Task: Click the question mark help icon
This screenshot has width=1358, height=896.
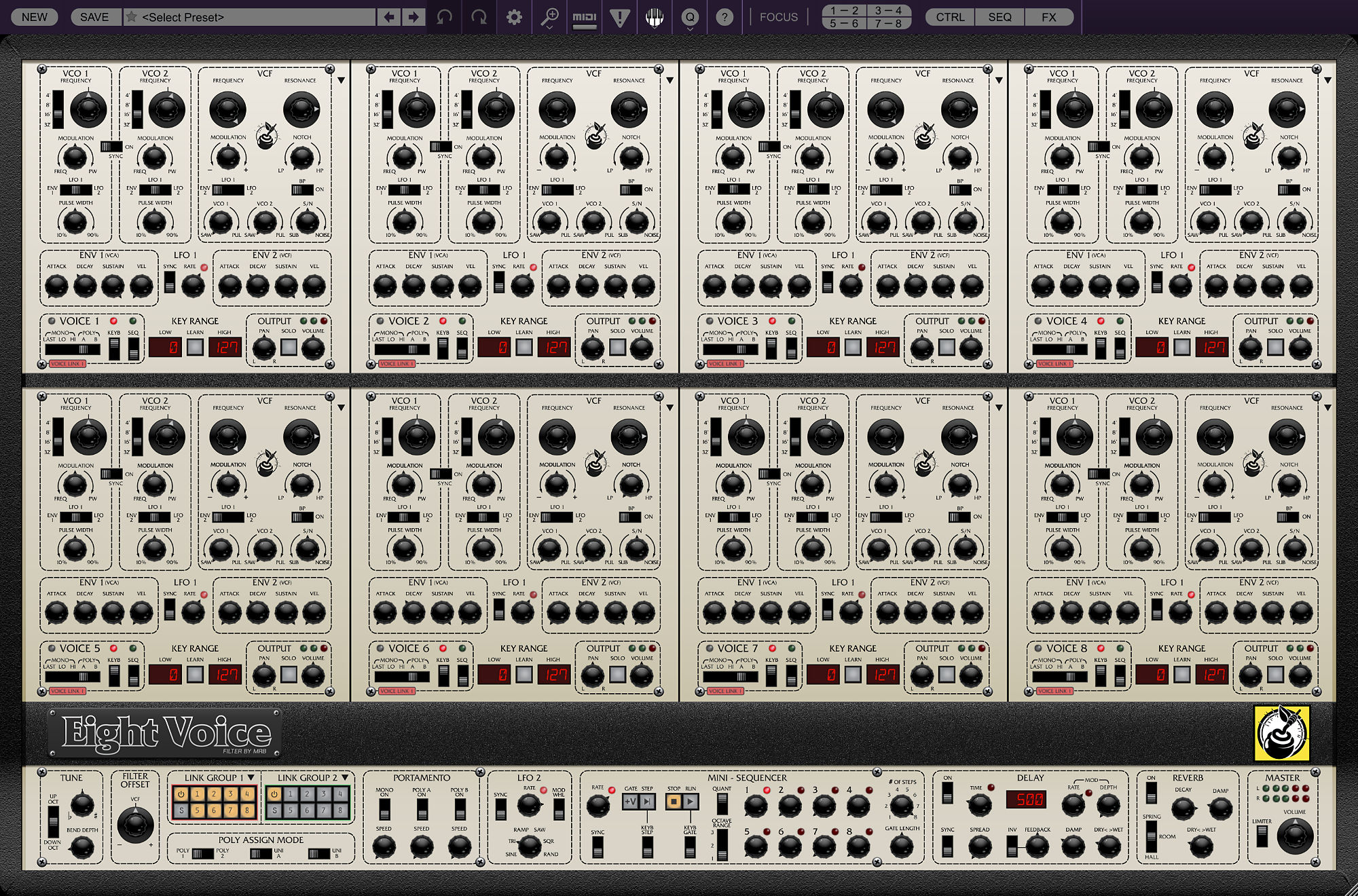Action: [724, 17]
